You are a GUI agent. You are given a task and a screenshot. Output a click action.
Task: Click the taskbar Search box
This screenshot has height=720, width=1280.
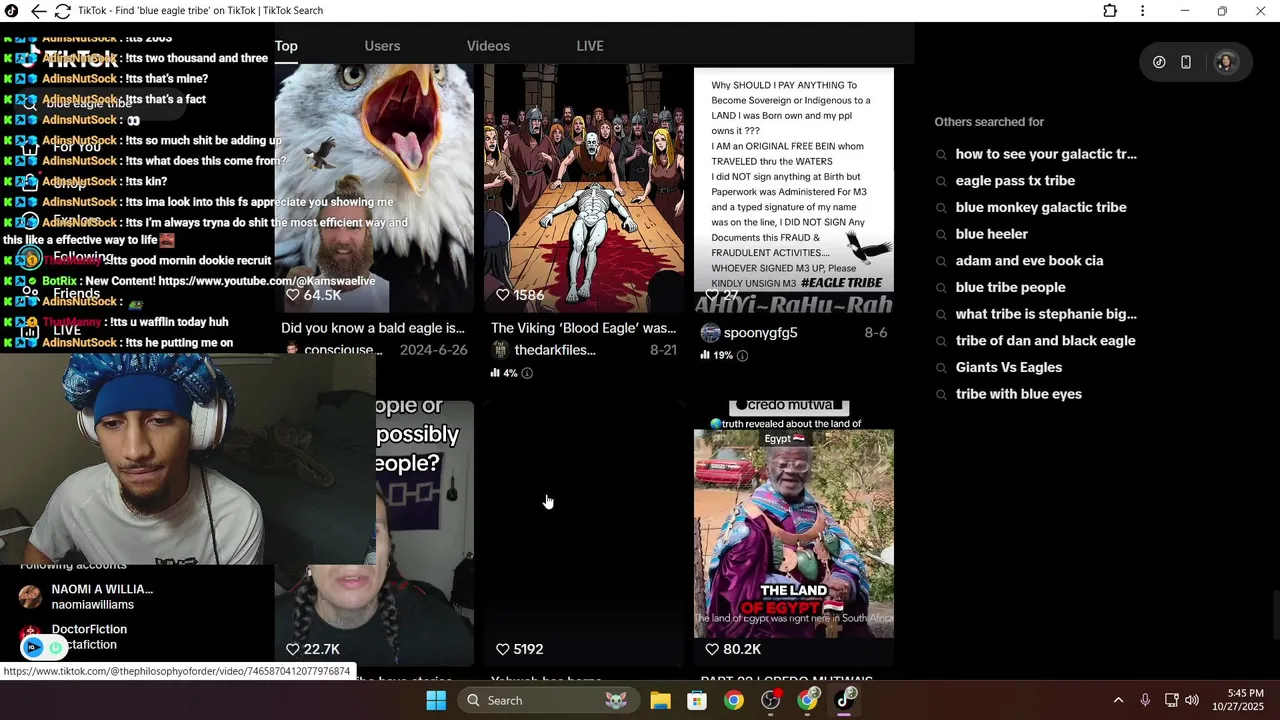tap(547, 700)
